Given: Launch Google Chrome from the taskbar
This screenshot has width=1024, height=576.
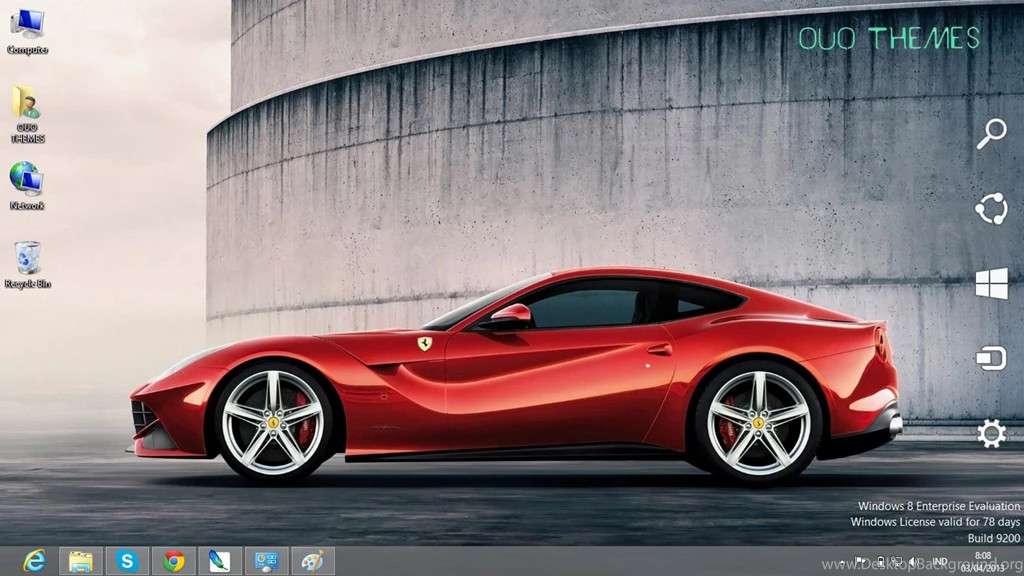Looking at the screenshot, I should click(174, 561).
